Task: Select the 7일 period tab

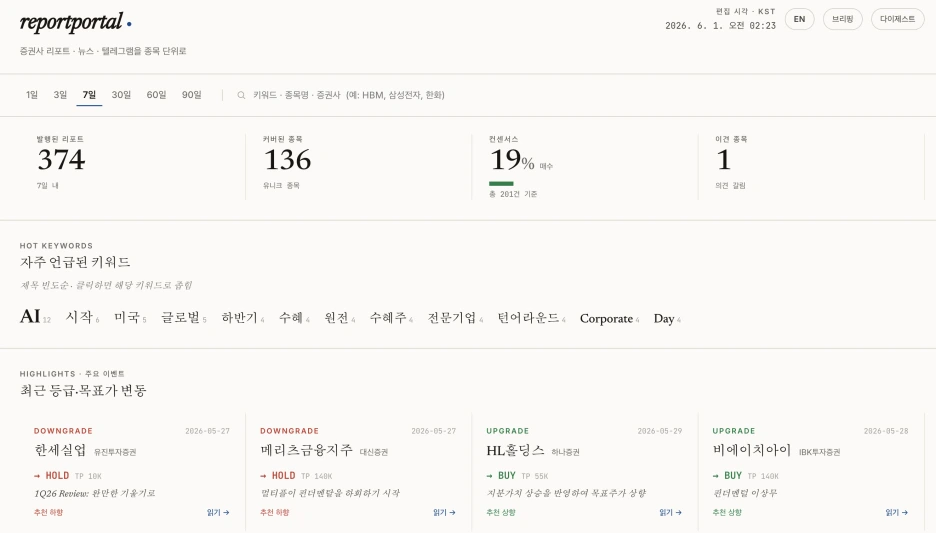Action: (89, 95)
